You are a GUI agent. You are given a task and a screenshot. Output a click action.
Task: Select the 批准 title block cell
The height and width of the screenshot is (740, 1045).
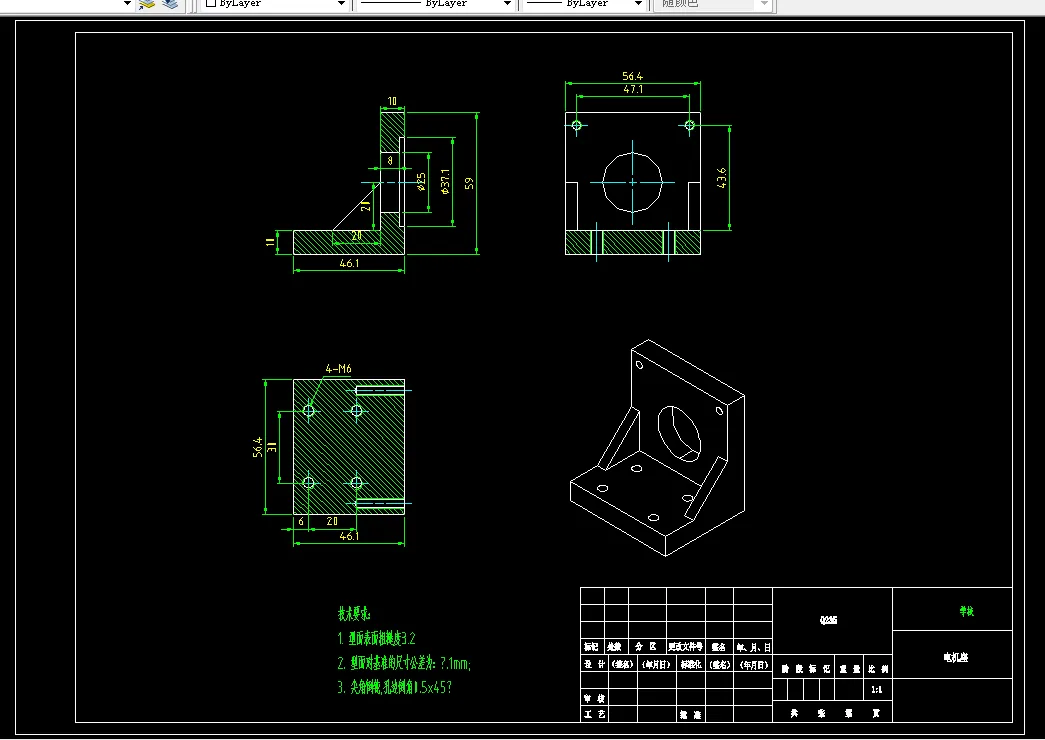tap(690, 715)
